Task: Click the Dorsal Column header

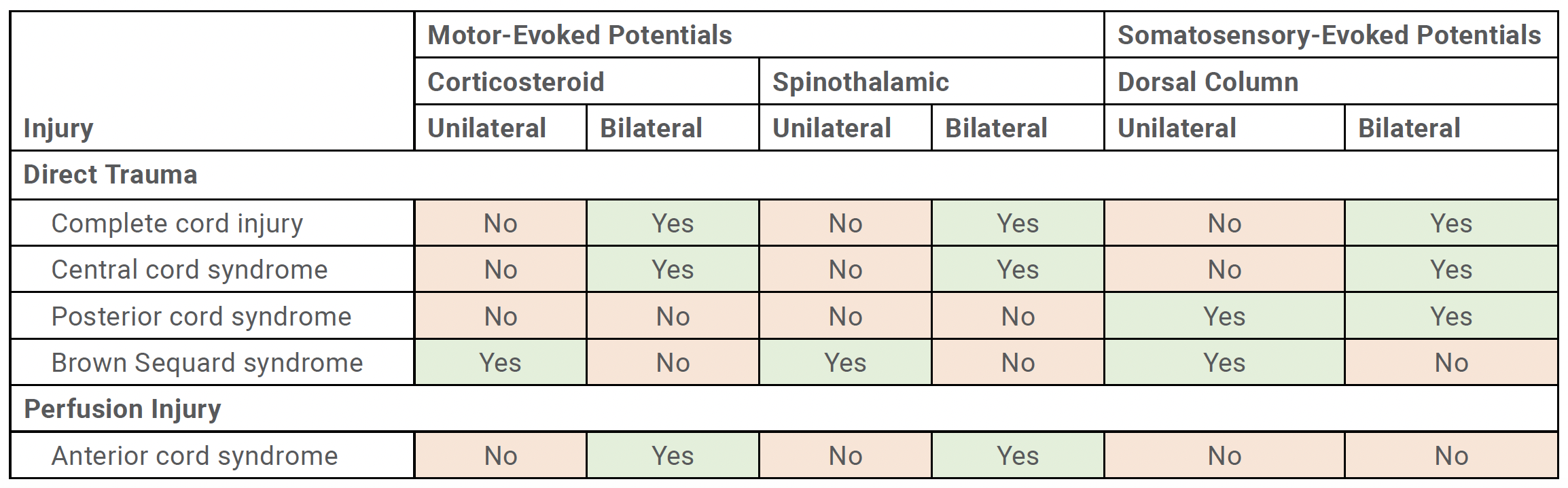Action: coord(1330,82)
